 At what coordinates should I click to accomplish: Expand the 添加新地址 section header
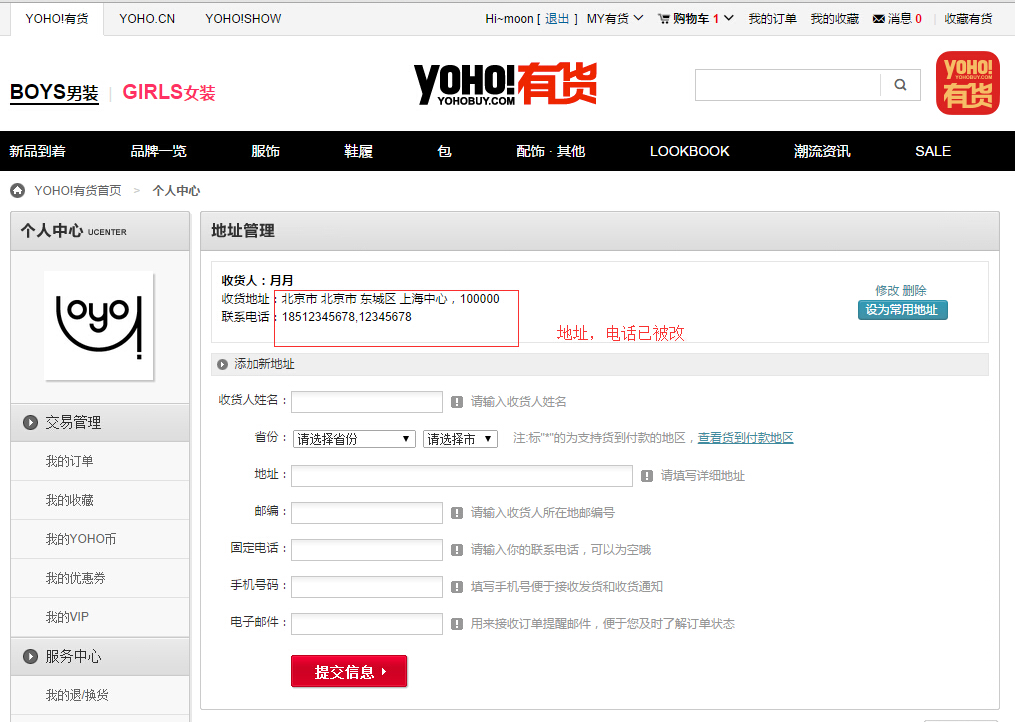click(600, 364)
